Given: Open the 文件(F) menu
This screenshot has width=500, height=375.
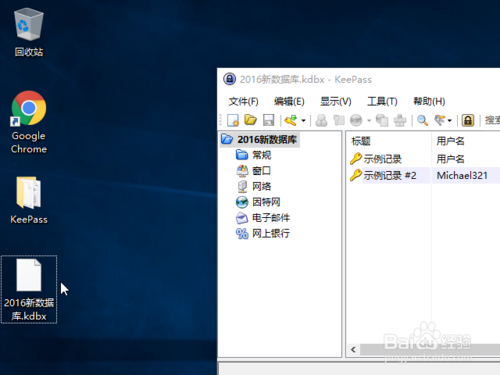Looking at the screenshot, I should click(x=243, y=101).
